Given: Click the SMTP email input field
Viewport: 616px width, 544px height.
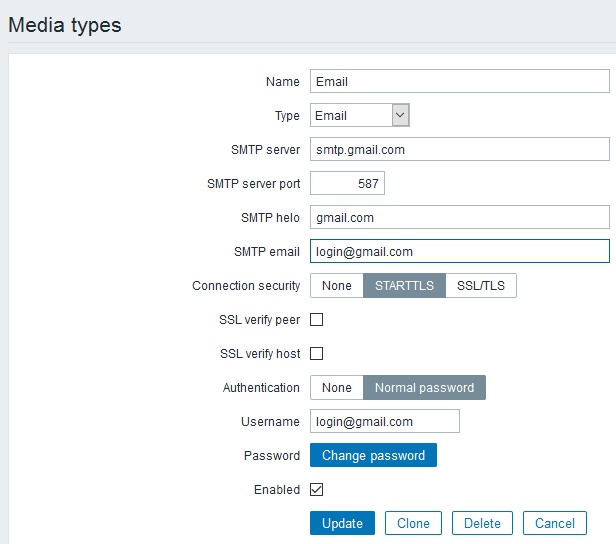Looking at the screenshot, I should point(459,252).
